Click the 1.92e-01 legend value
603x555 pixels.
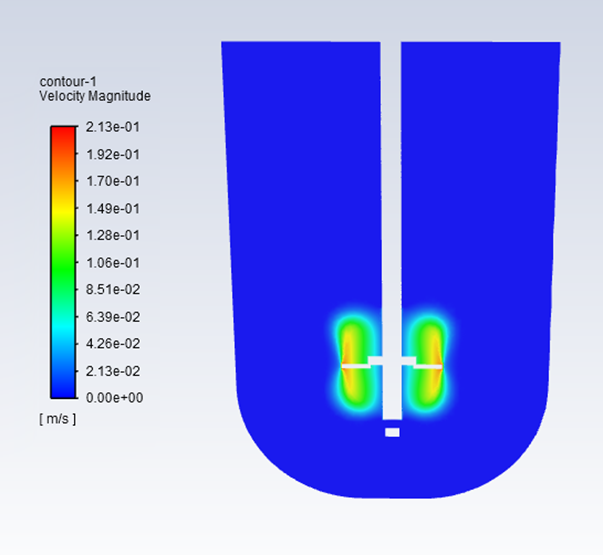point(113,154)
